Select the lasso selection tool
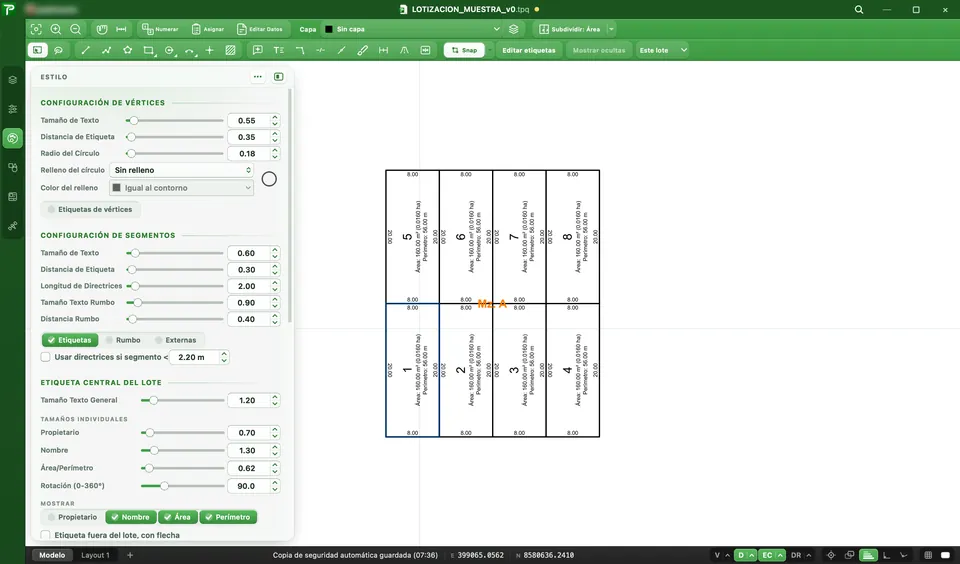960x564 pixels. click(58, 50)
